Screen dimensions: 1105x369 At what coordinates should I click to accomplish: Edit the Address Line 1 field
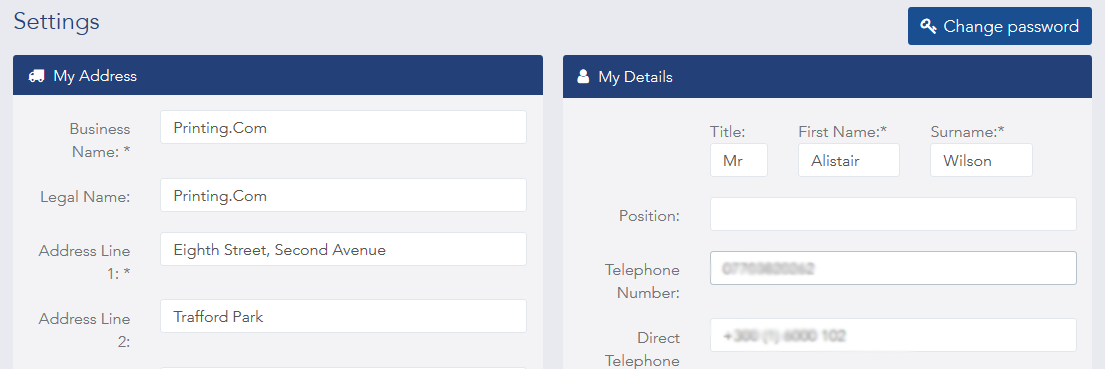[x=343, y=249]
